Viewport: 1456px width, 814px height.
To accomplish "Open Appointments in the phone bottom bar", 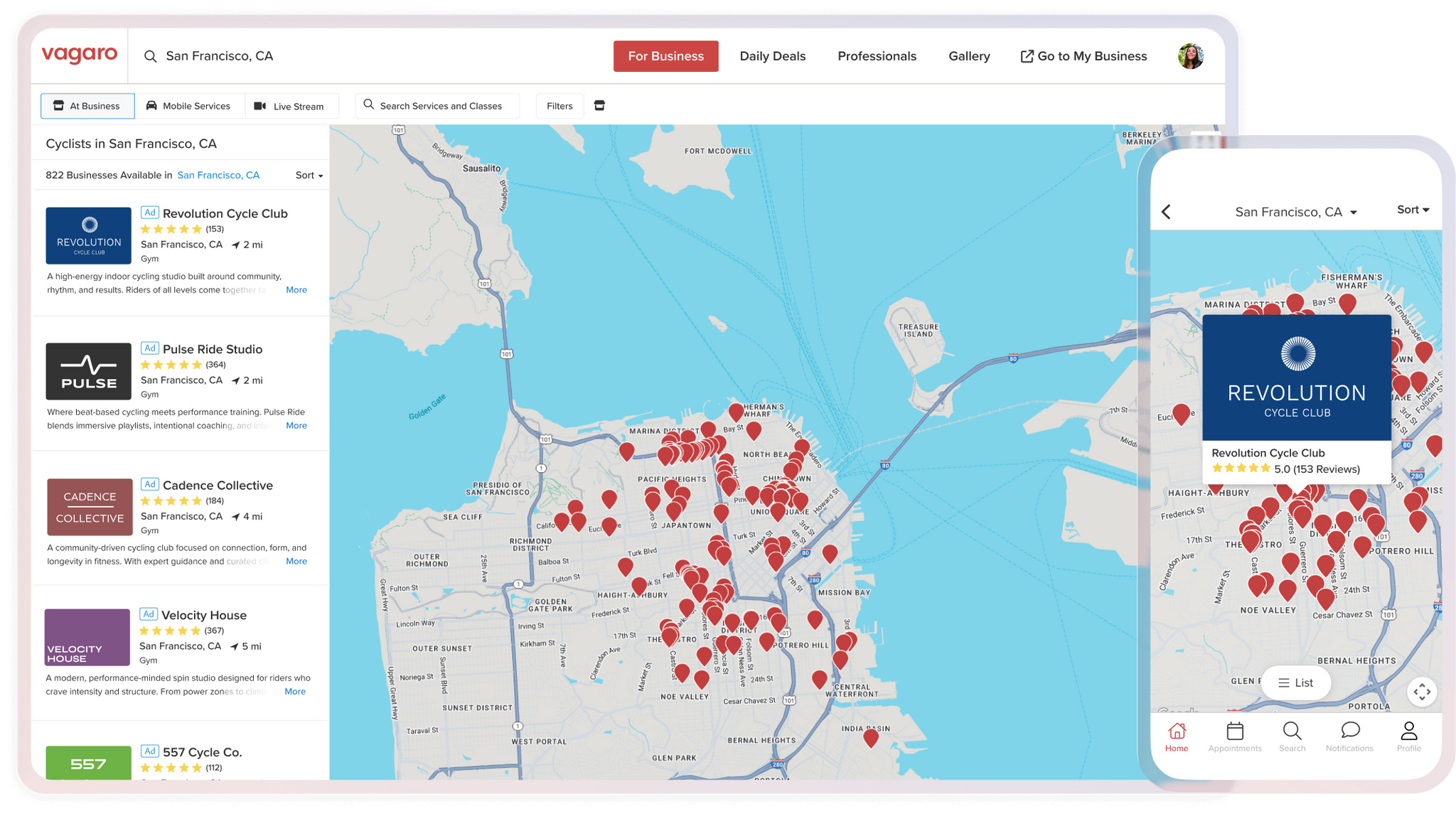I will click(1235, 737).
